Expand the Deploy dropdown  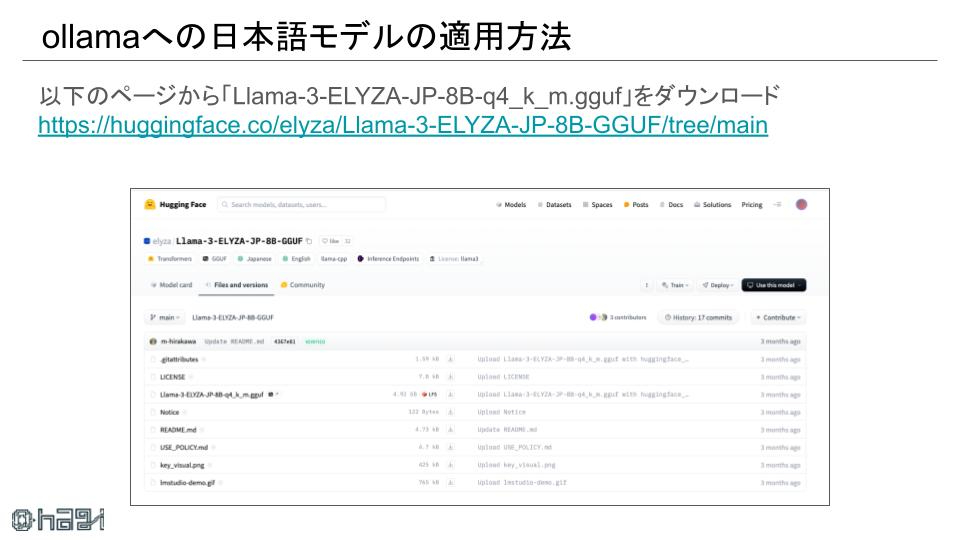pos(718,285)
